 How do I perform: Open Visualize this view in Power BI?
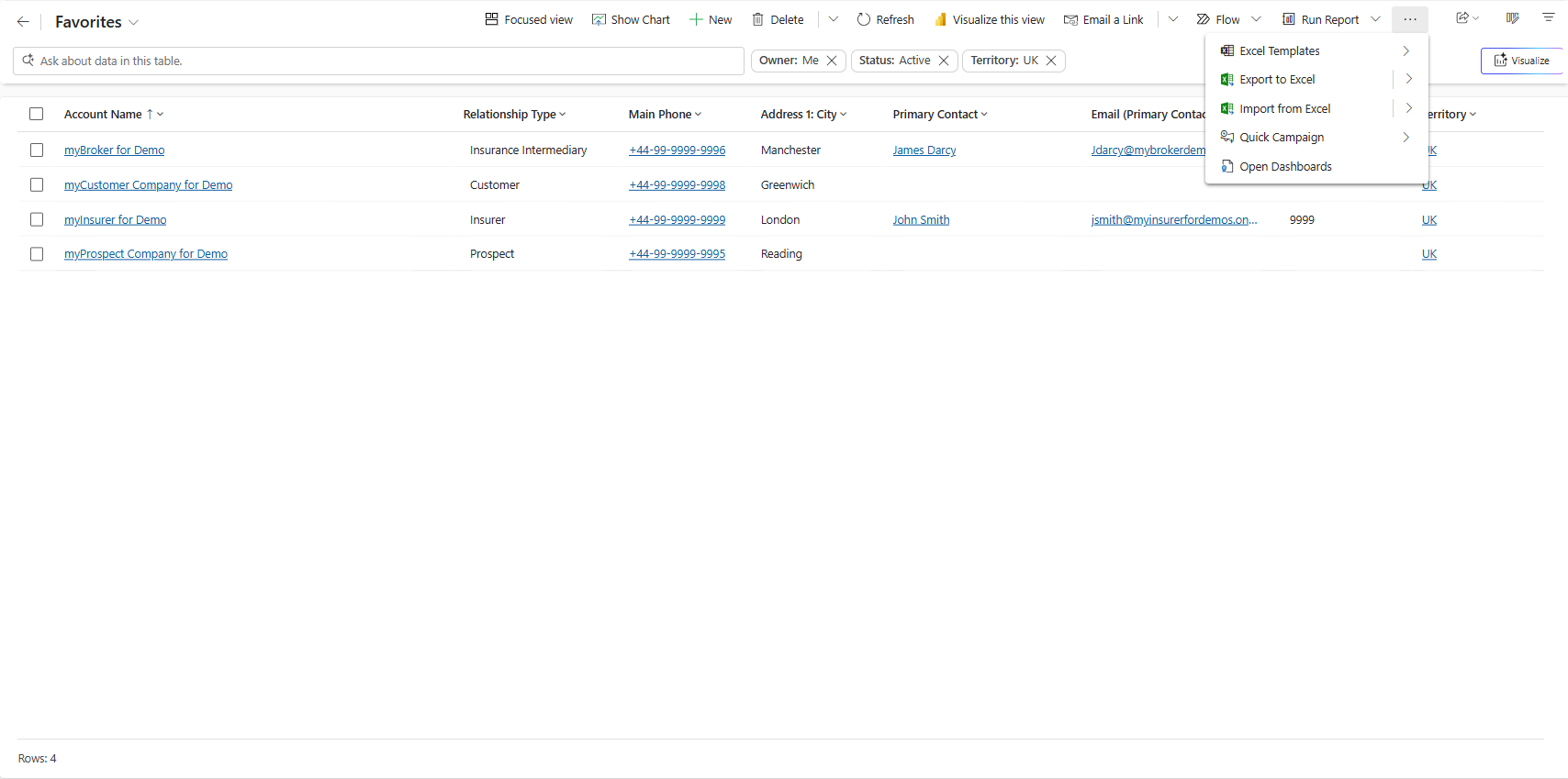[x=990, y=19]
